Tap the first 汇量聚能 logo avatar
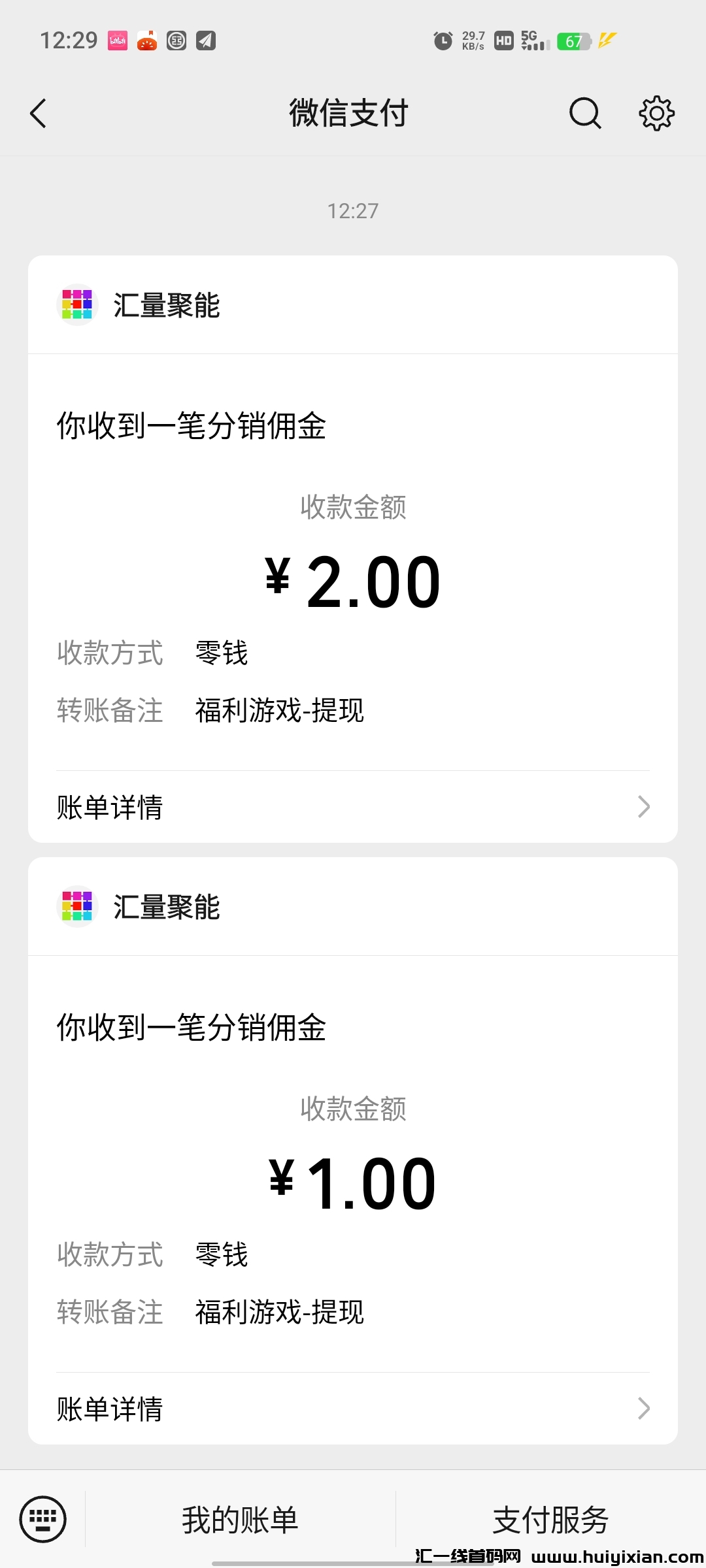The height and width of the screenshot is (1568, 706). (77, 304)
